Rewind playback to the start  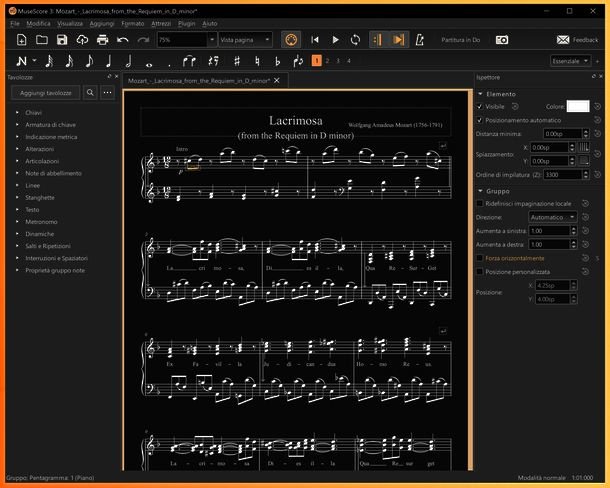coord(315,40)
